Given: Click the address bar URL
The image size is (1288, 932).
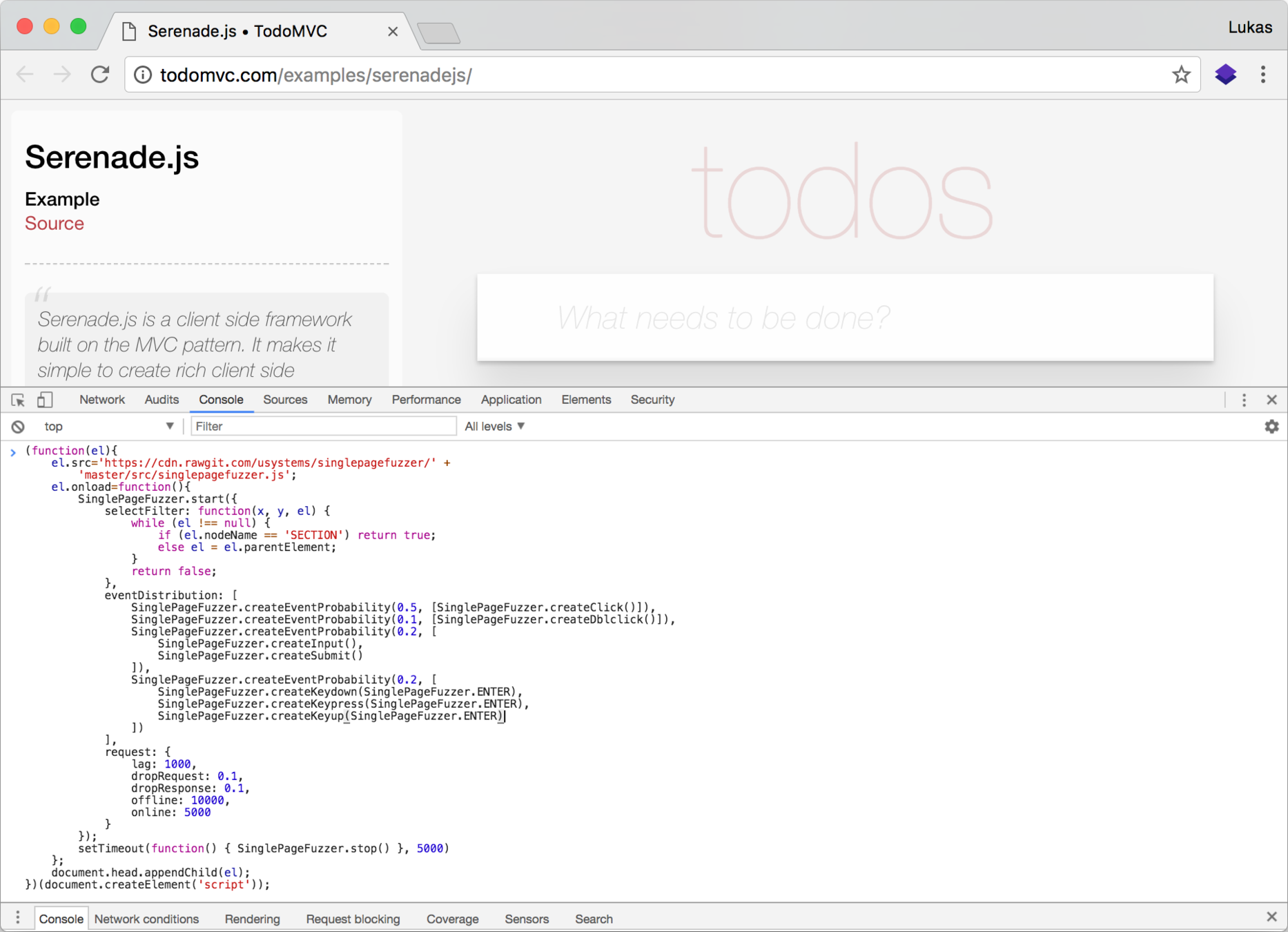Looking at the screenshot, I should [x=315, y=75].
